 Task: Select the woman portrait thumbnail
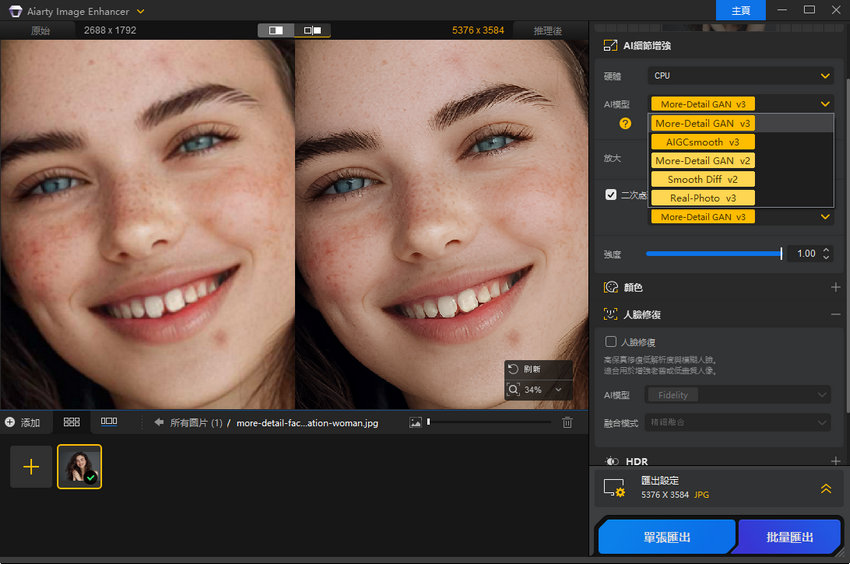tap(79, 466)
